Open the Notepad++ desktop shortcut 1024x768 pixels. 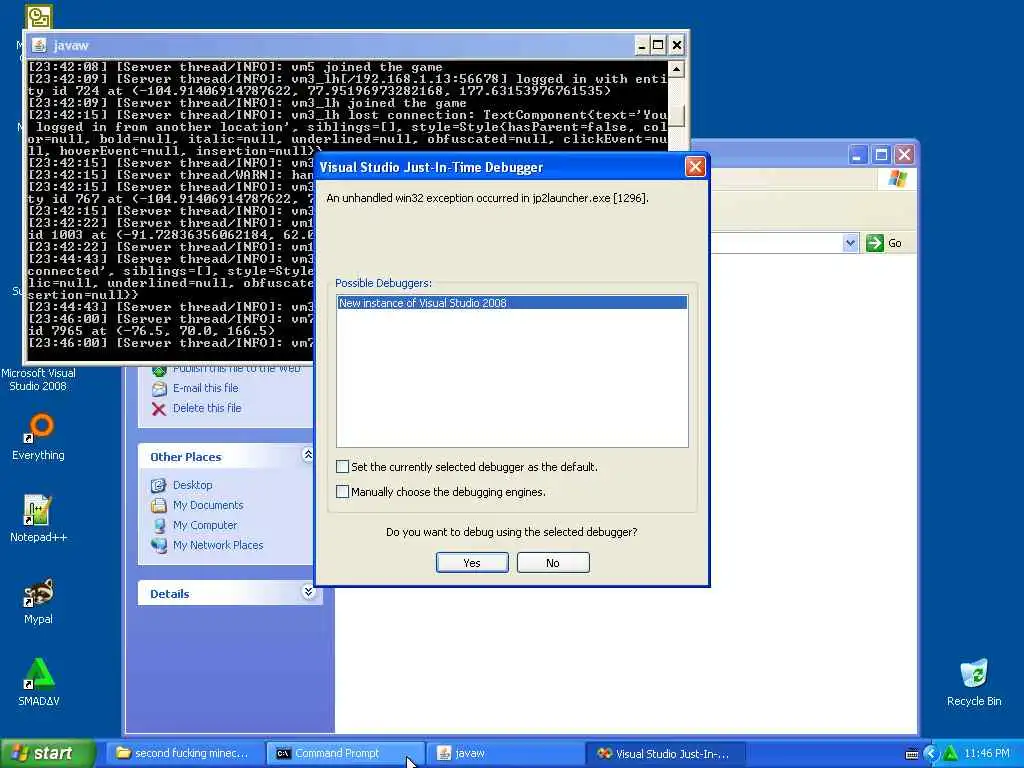(38, 519)
